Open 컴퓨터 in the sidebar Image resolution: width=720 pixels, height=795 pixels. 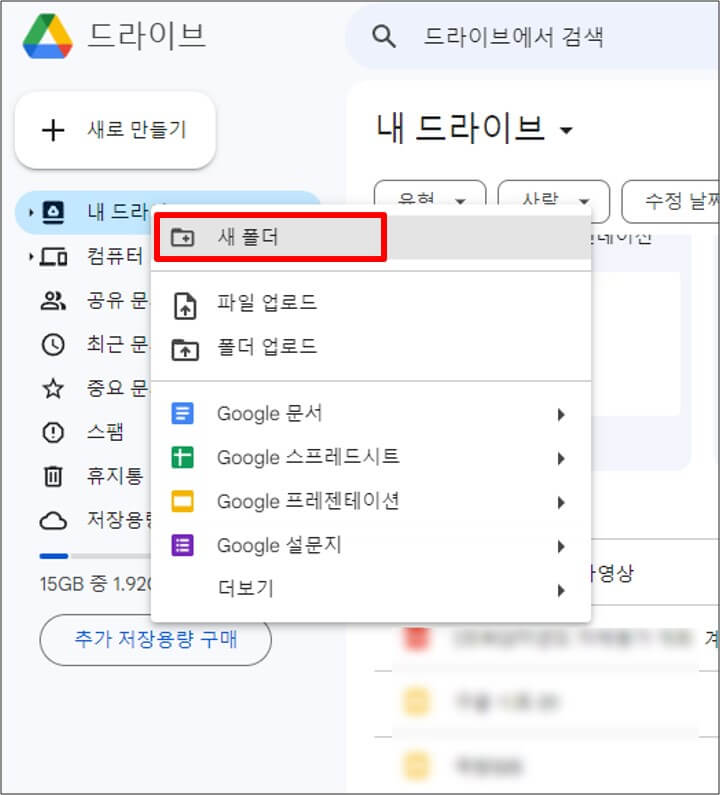(116, 256)
